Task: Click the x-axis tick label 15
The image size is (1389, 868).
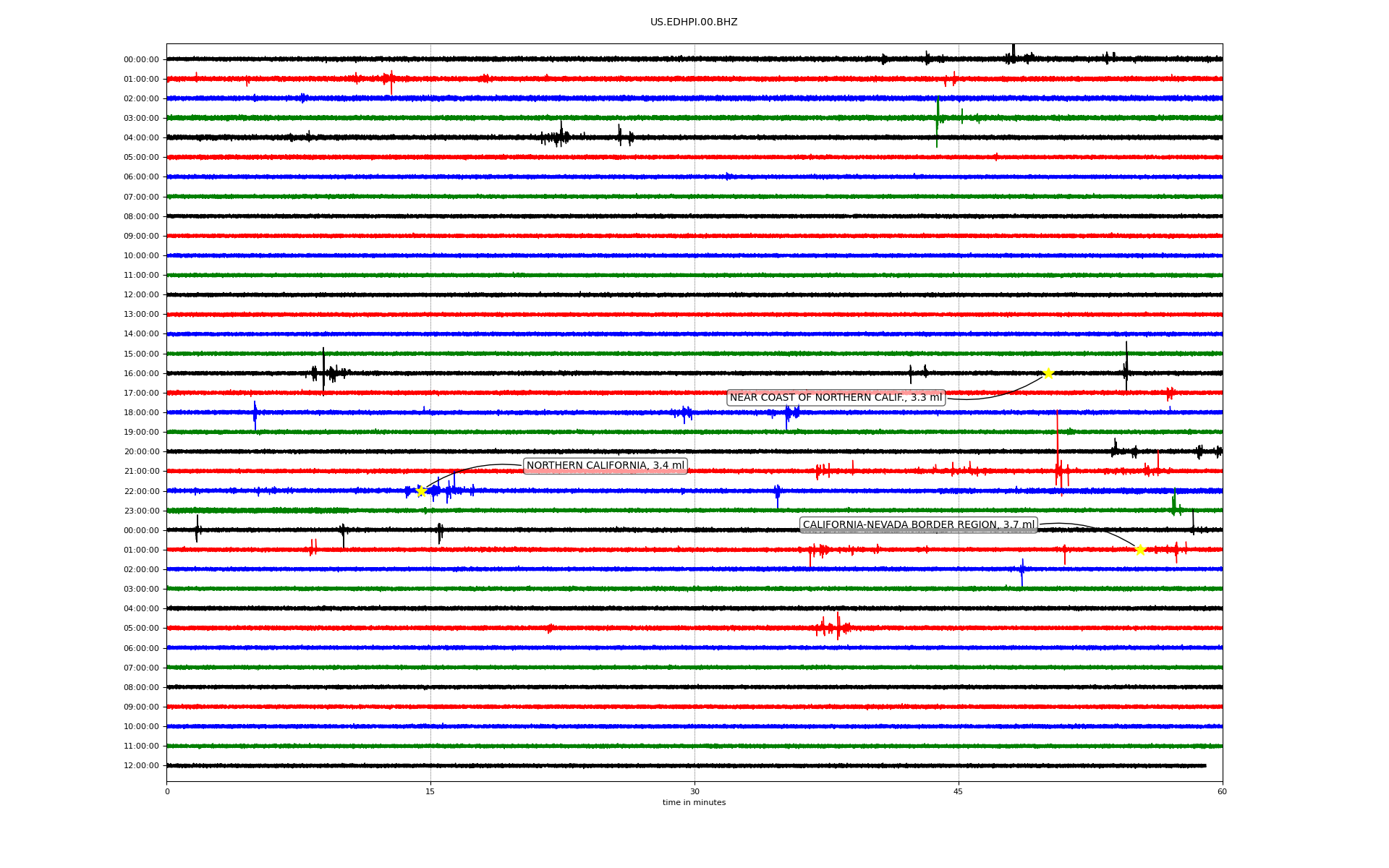Action: (430, 791)
